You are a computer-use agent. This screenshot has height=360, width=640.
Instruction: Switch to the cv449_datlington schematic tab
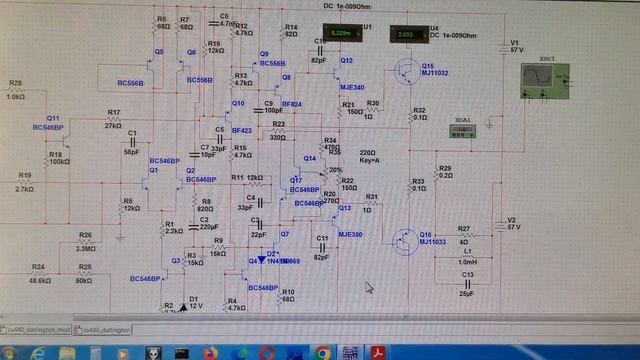pos(103,330)
